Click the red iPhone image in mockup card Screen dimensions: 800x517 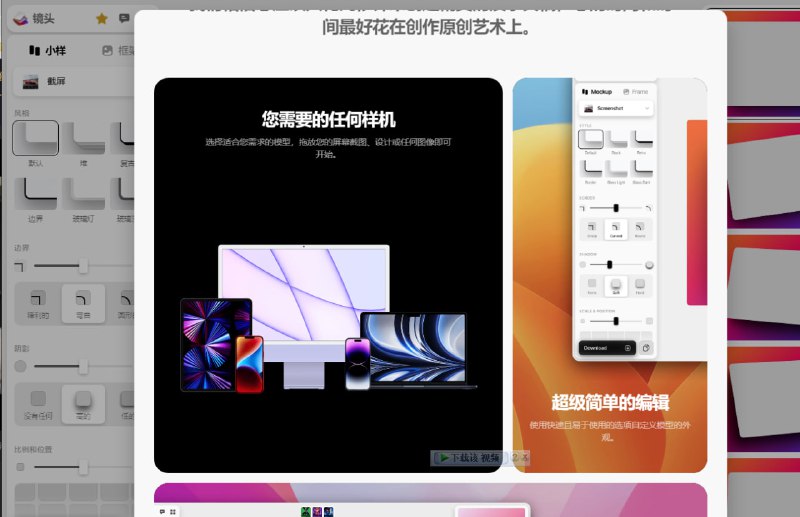pyautogui.click(x=249, y=364)
